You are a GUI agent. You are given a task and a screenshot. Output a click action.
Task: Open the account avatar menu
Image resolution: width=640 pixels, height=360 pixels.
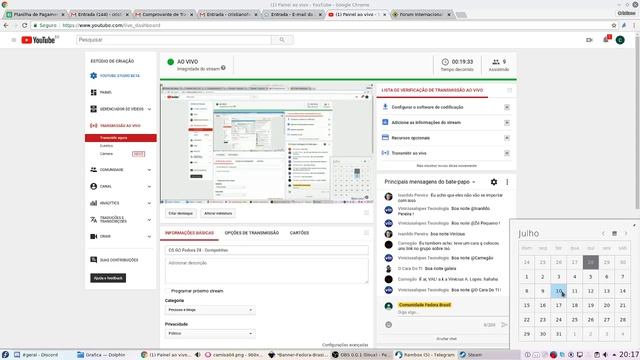(x=620, y=40)
